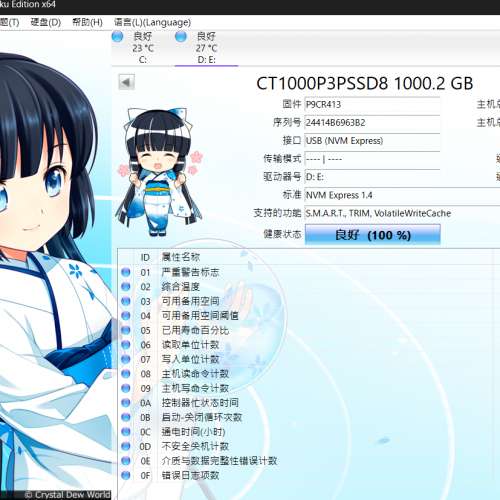Viewport: 500px width, 500px height.
Task: Click status orb for attribute 02 综合温度
Action: click(x=126, y=287)
